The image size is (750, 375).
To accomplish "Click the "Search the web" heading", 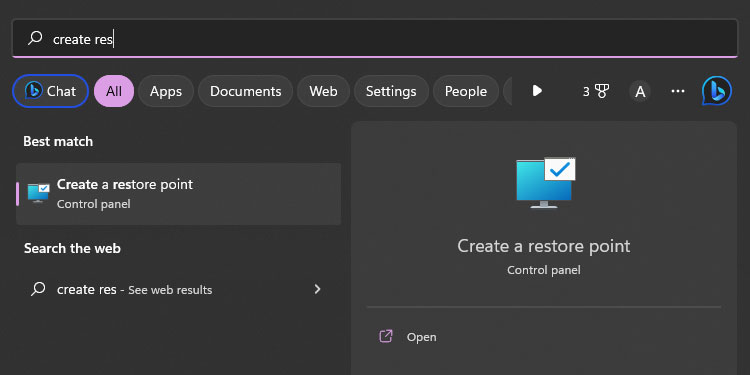I will [72, 248].
